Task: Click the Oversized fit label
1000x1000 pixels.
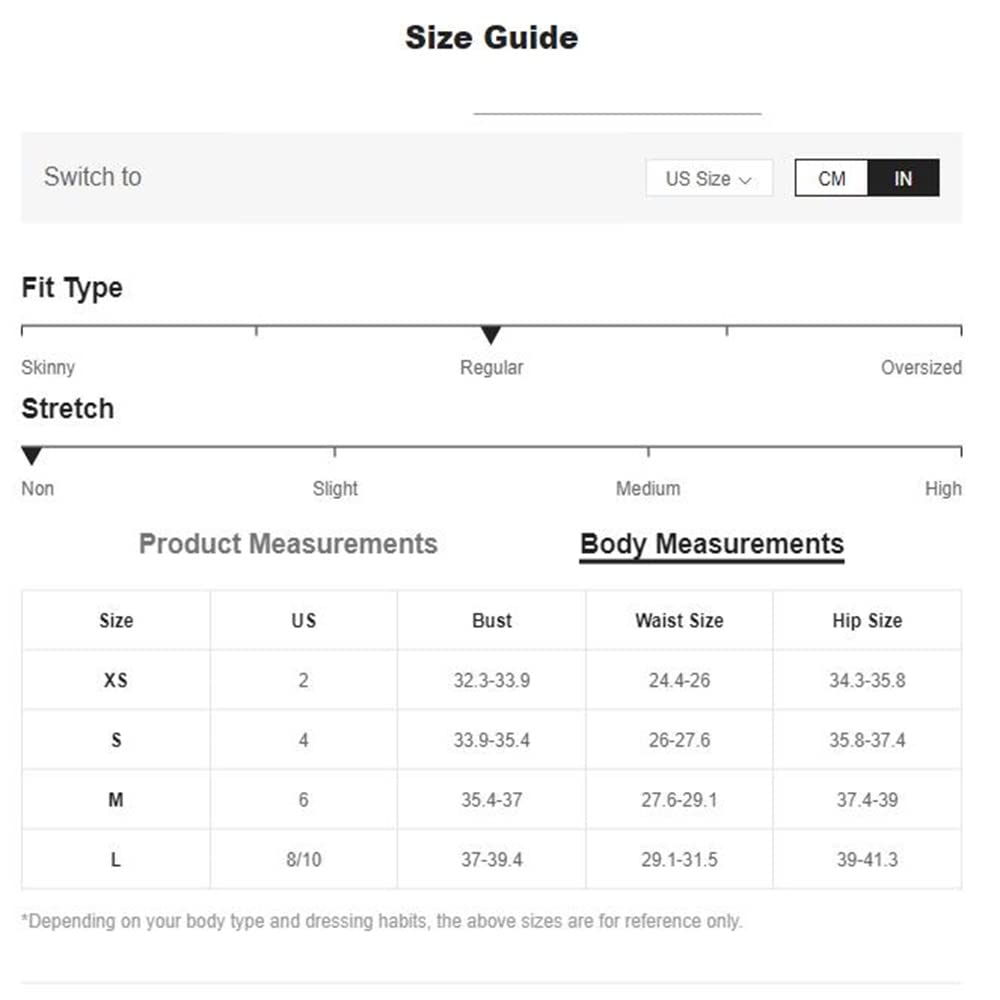Action: click(920, 368)
